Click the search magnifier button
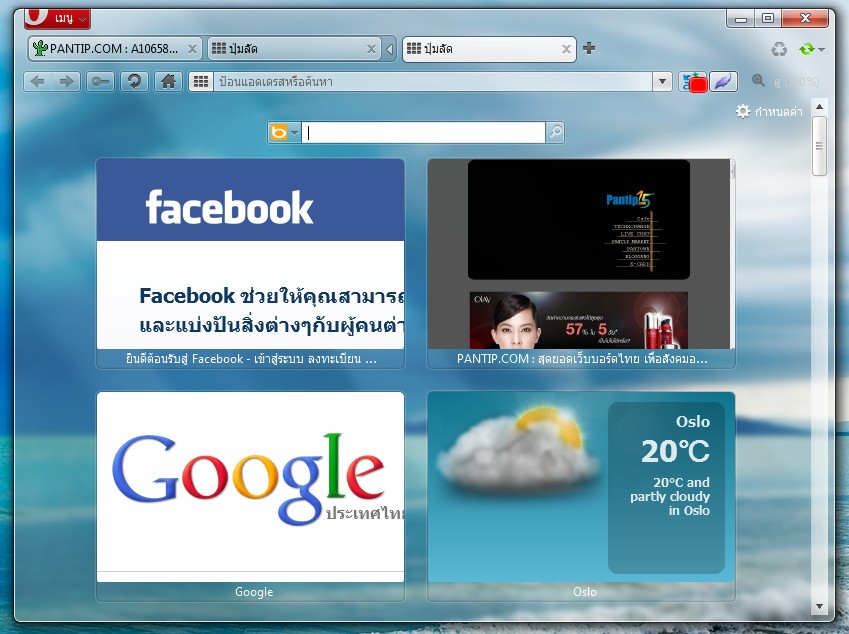This screenshot has width=849, height=634. coord(555,133)
